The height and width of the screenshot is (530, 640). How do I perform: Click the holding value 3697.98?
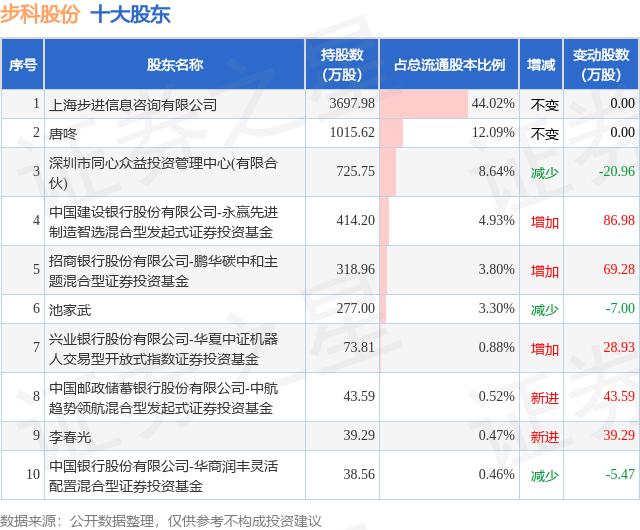352,103
